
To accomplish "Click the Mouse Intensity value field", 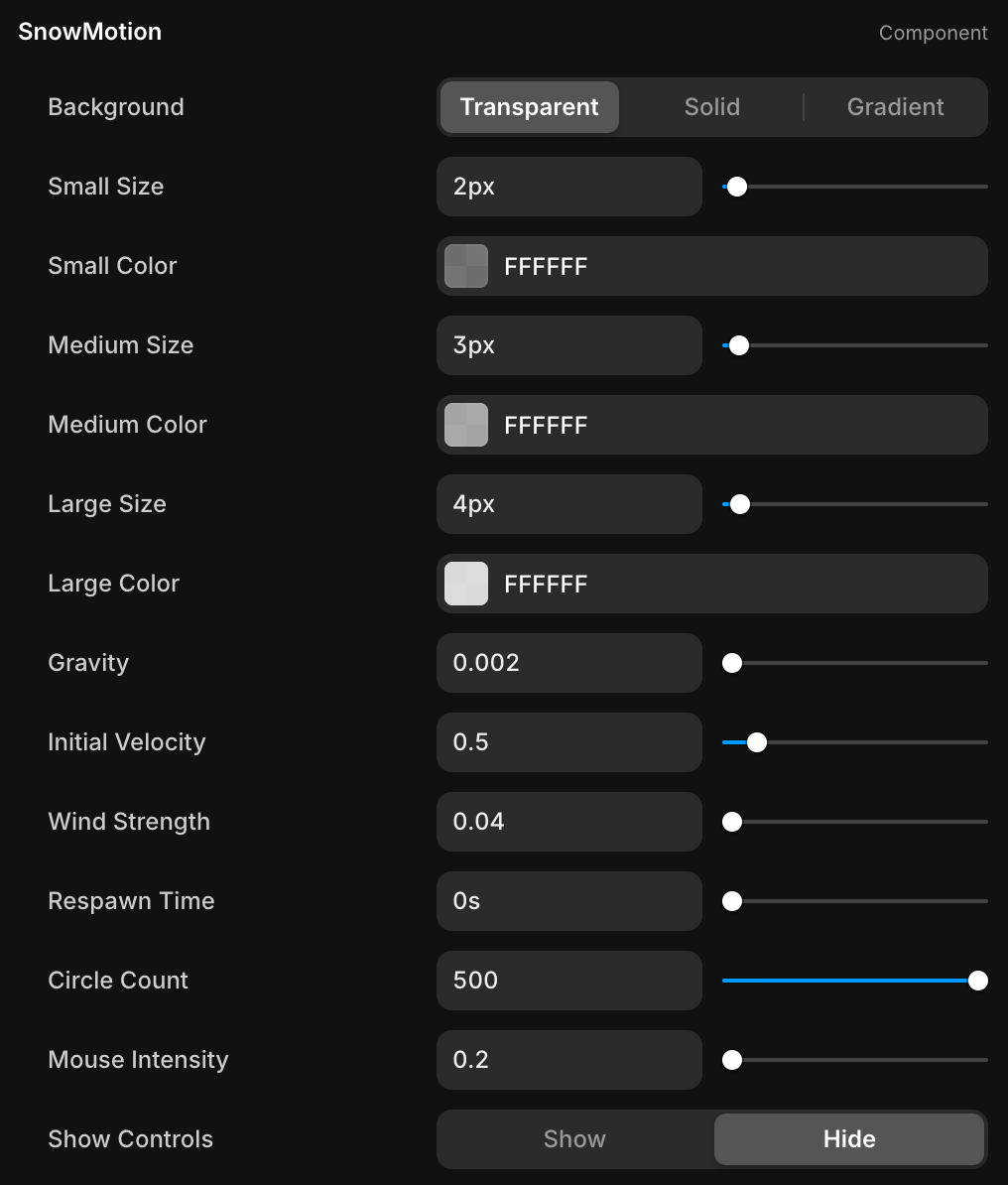I will tap(568, 1060).
